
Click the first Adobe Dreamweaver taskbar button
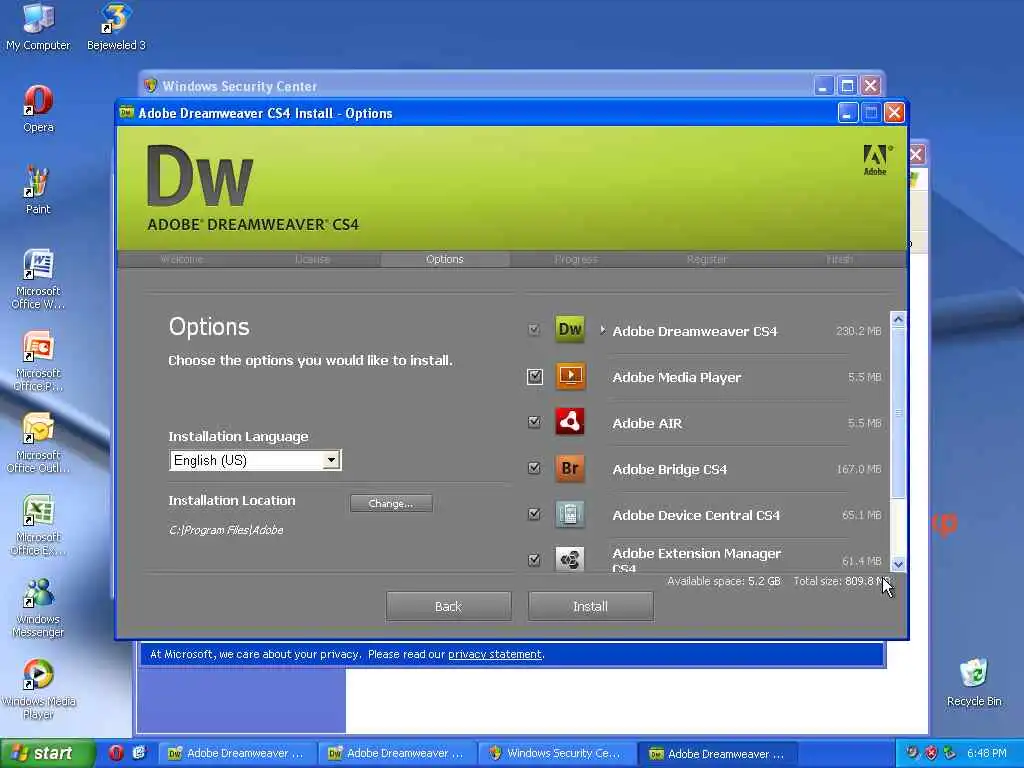pyautogui.click(x=238, y=753)
